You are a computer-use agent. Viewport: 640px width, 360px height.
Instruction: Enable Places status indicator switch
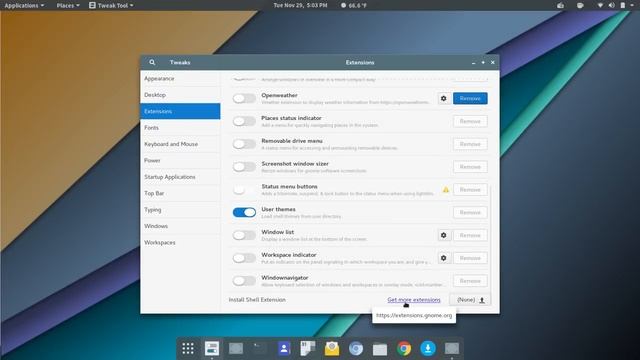point(244,121)
